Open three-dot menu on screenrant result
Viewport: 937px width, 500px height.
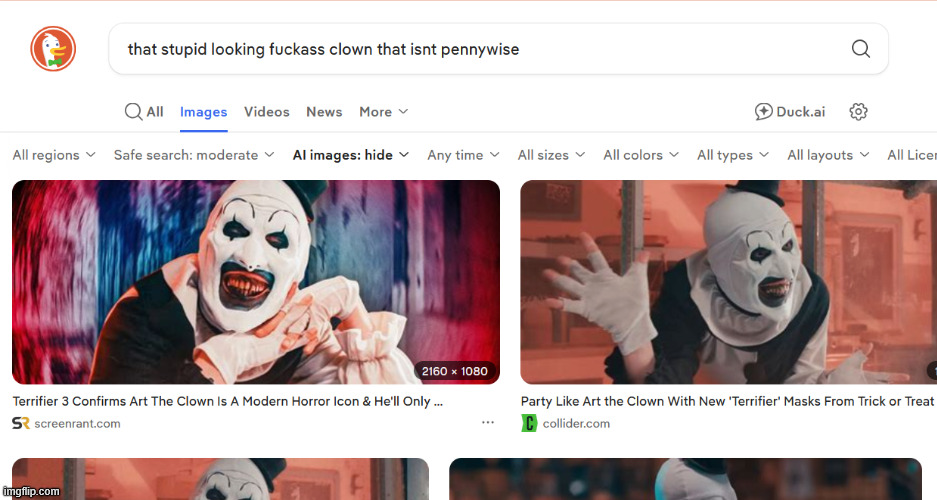(x=488, y=422)
